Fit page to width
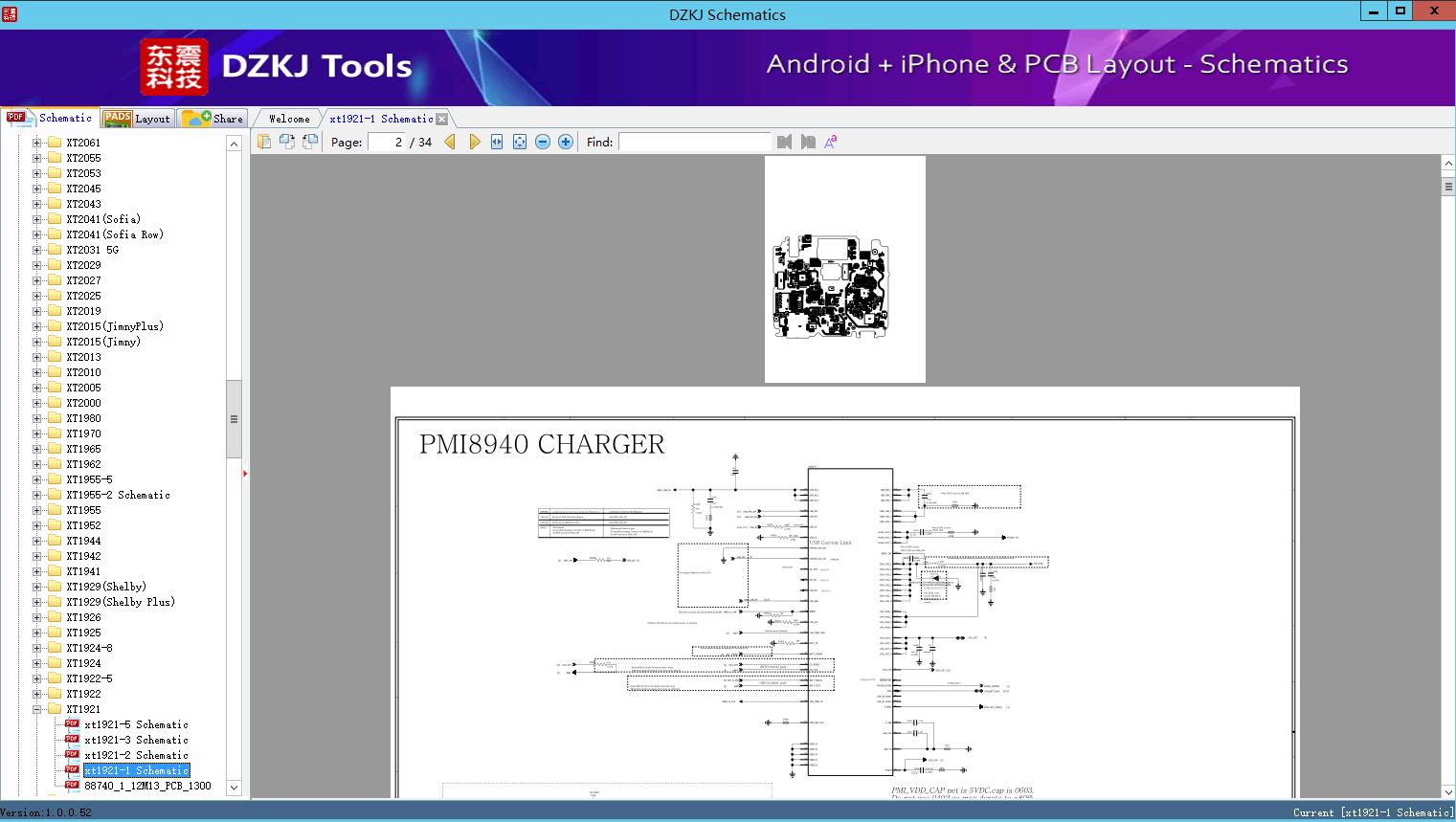This screenshot has width=1456, height=822. tap(497, 142)
